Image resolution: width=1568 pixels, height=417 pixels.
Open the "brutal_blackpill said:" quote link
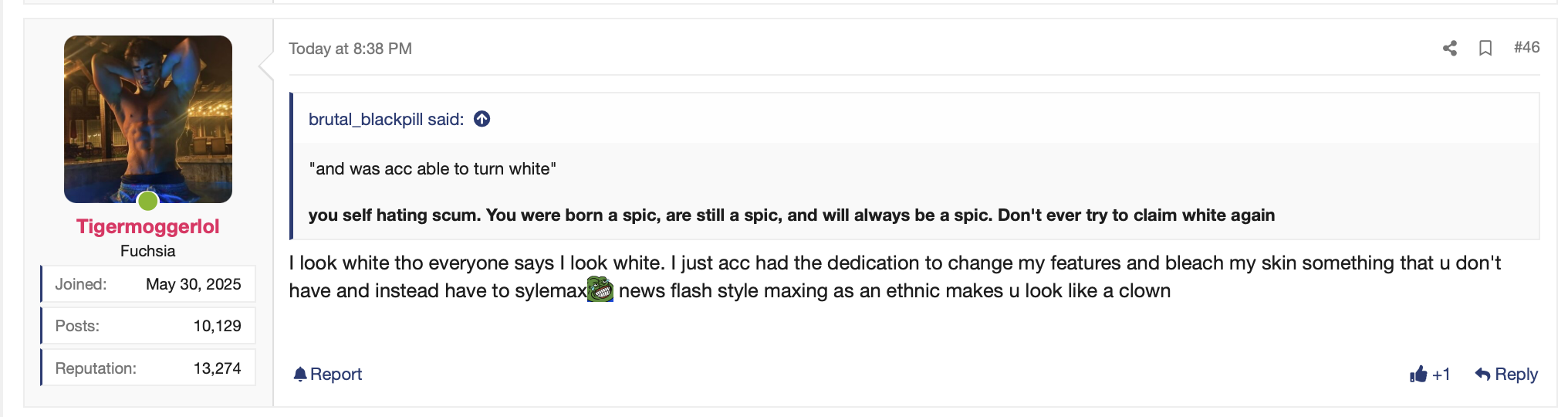click(x=386, y=119)
